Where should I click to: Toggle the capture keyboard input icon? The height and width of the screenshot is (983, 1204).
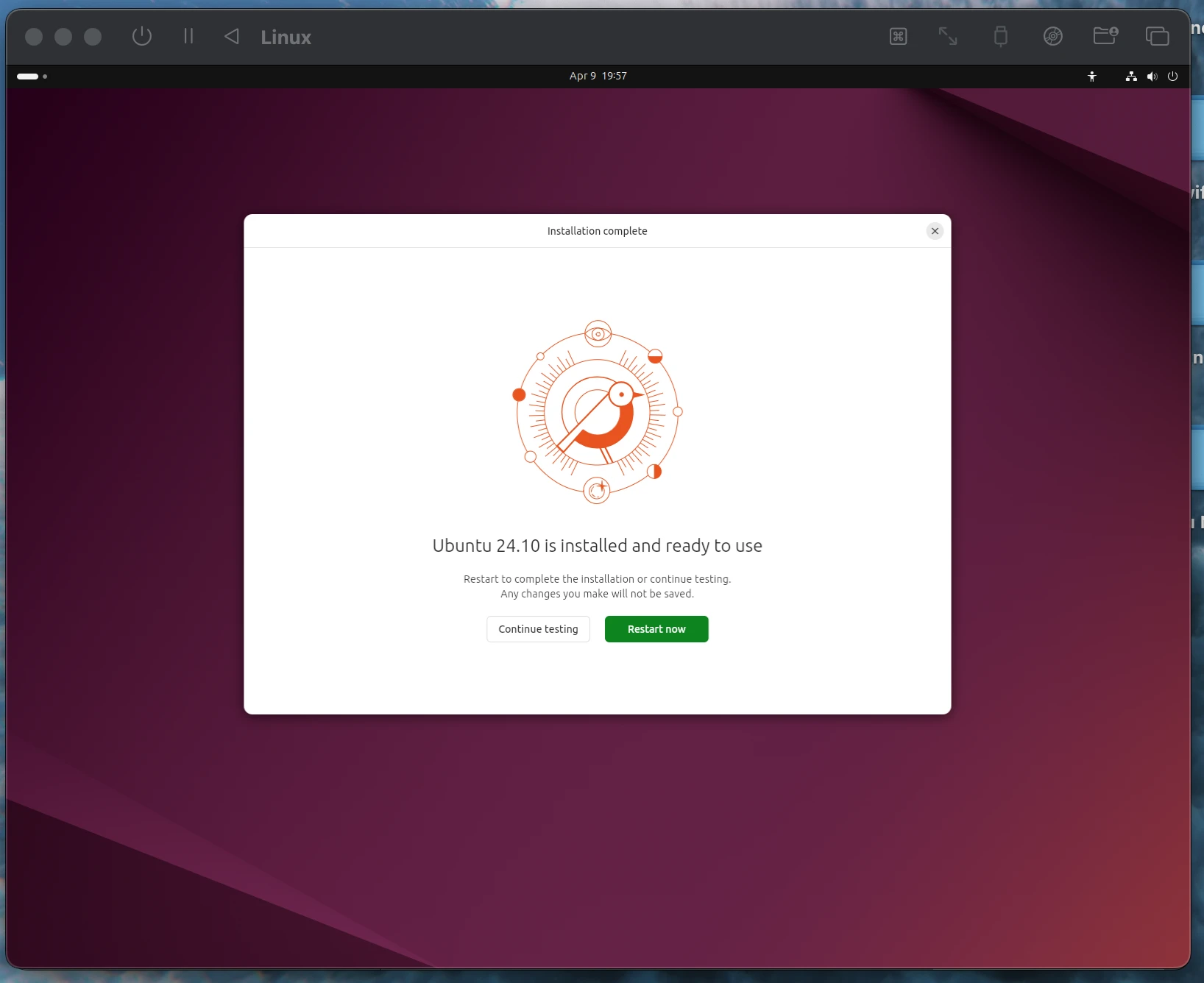click(899, 36)
